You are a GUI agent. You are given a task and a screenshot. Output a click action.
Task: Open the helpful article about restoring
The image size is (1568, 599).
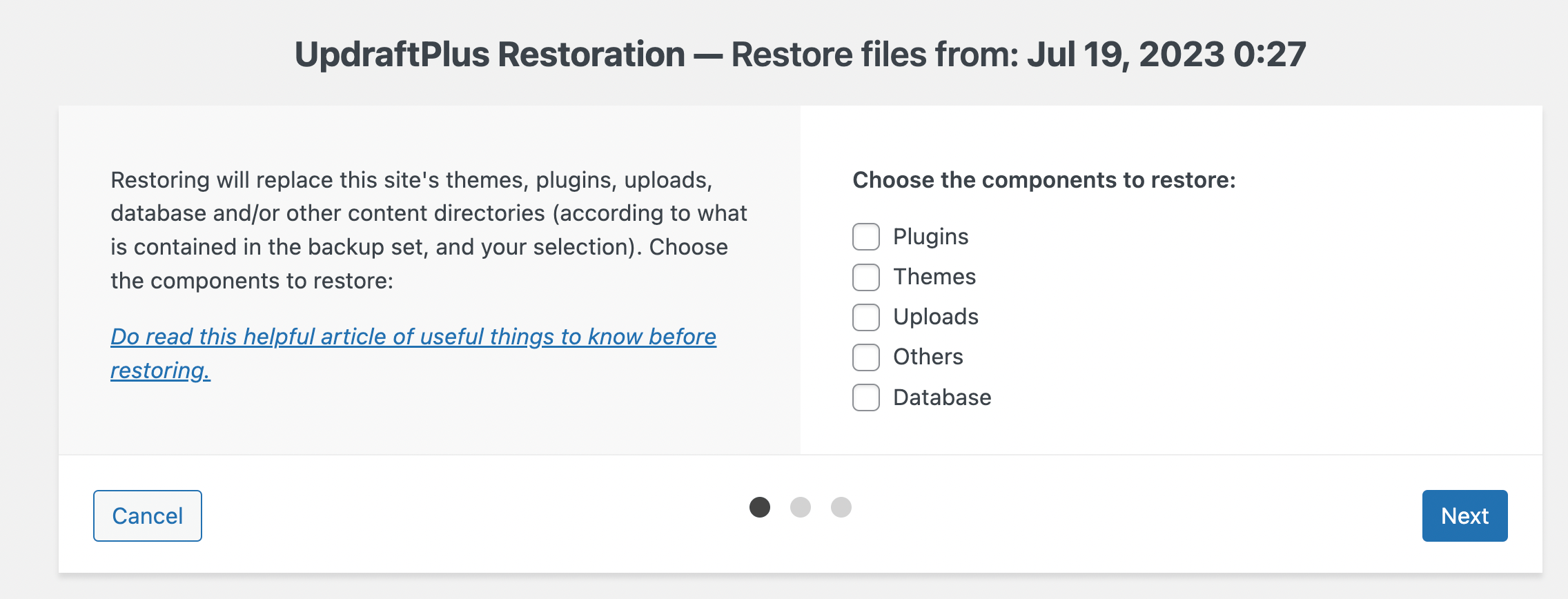pyautogui.click(x=414, y=337)
